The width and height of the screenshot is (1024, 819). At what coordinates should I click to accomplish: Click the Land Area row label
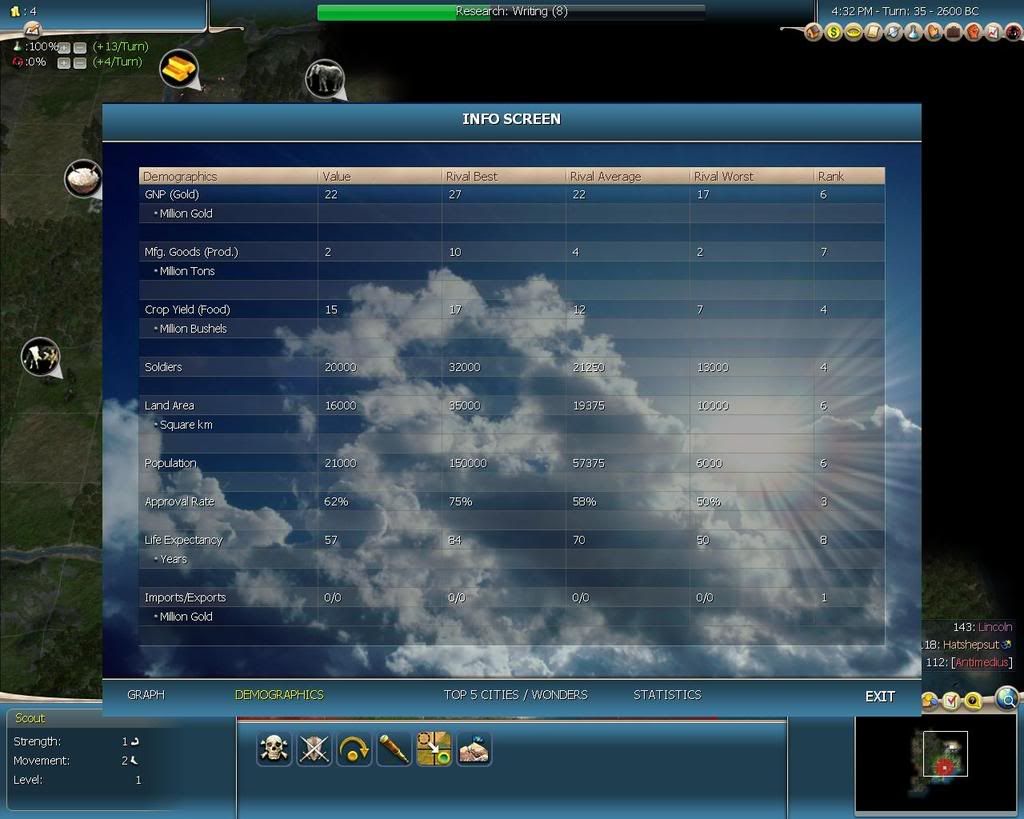coord(169,406)
